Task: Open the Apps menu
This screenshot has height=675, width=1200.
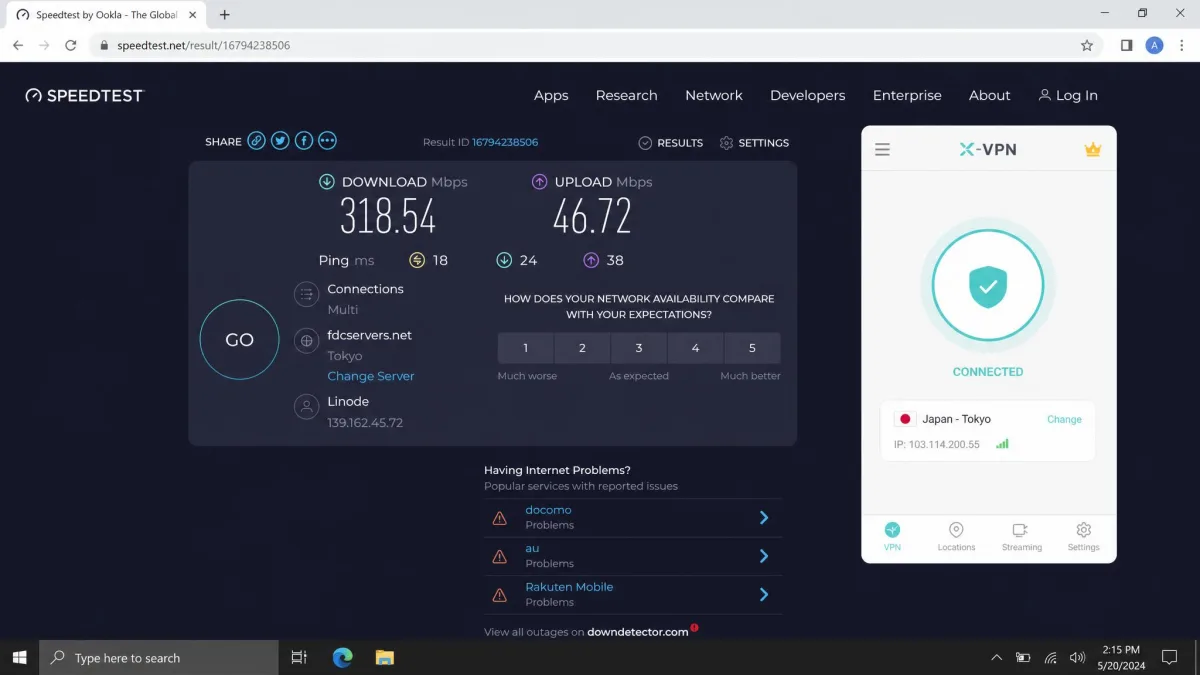Action: click(x=551, y=95)
